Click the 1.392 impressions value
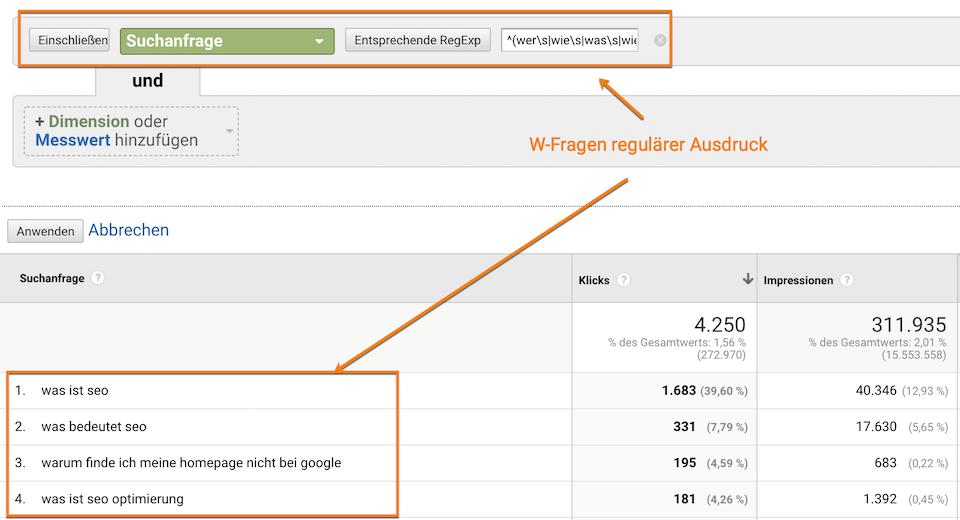960x520 pixels. pyautogui.click(x=880, y=499)
